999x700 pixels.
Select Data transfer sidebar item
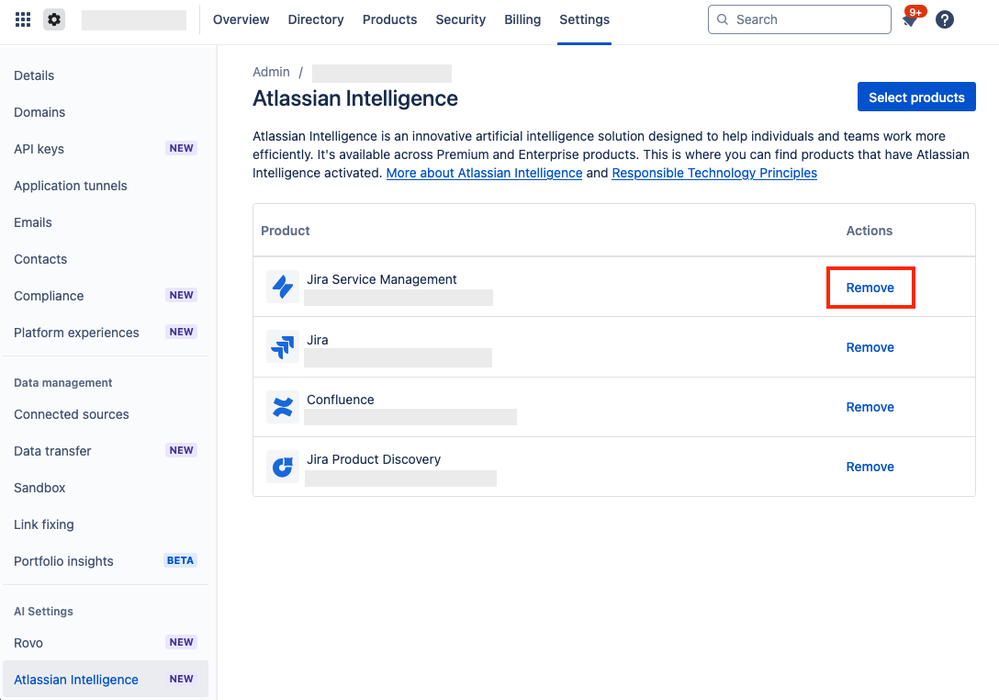tap(52, 451)
